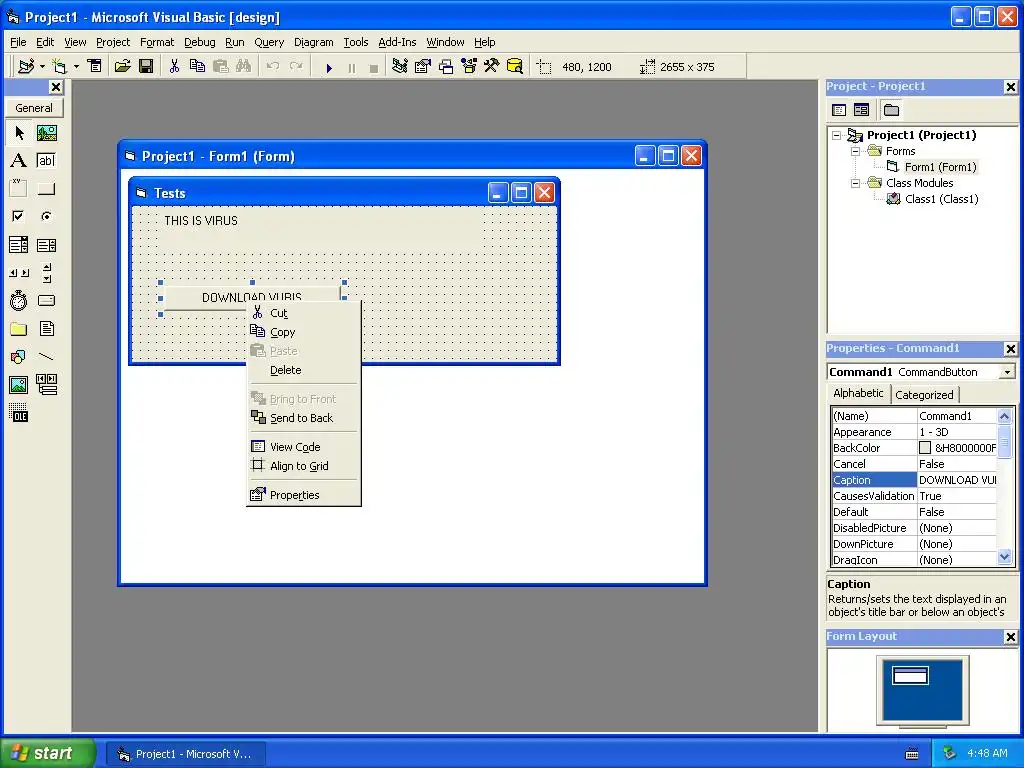
Task: Select the Line tool in toolbox
Action: (x=46, y=357)
